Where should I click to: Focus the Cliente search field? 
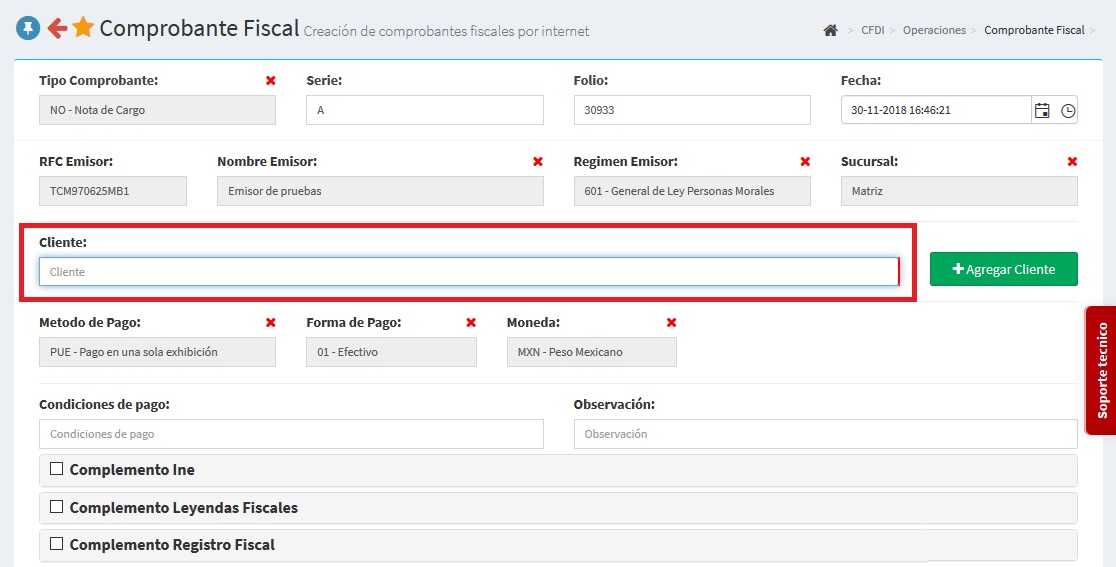[x=468, y=272]
